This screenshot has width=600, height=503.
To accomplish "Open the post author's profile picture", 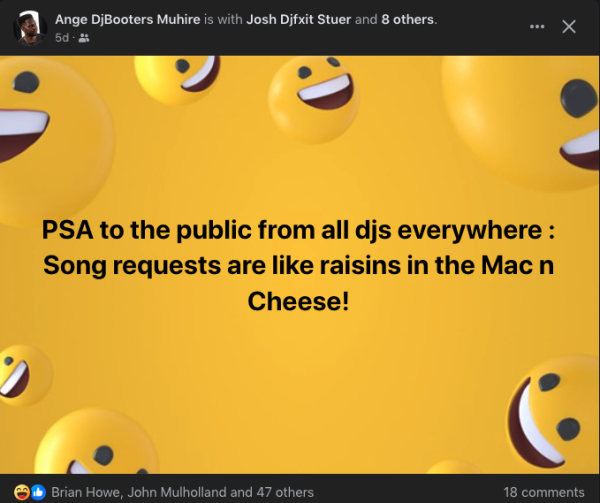I will [x=30, y=27].
